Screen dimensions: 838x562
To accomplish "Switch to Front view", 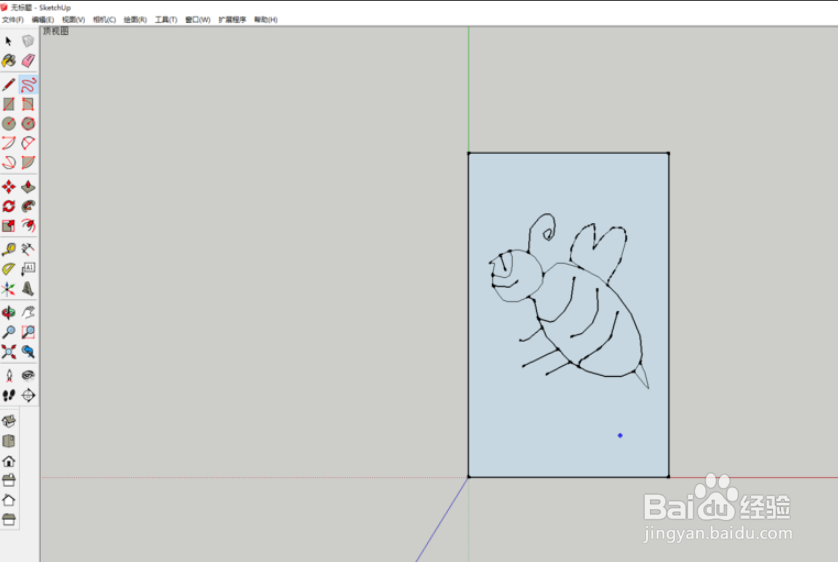I will [9, 460].
